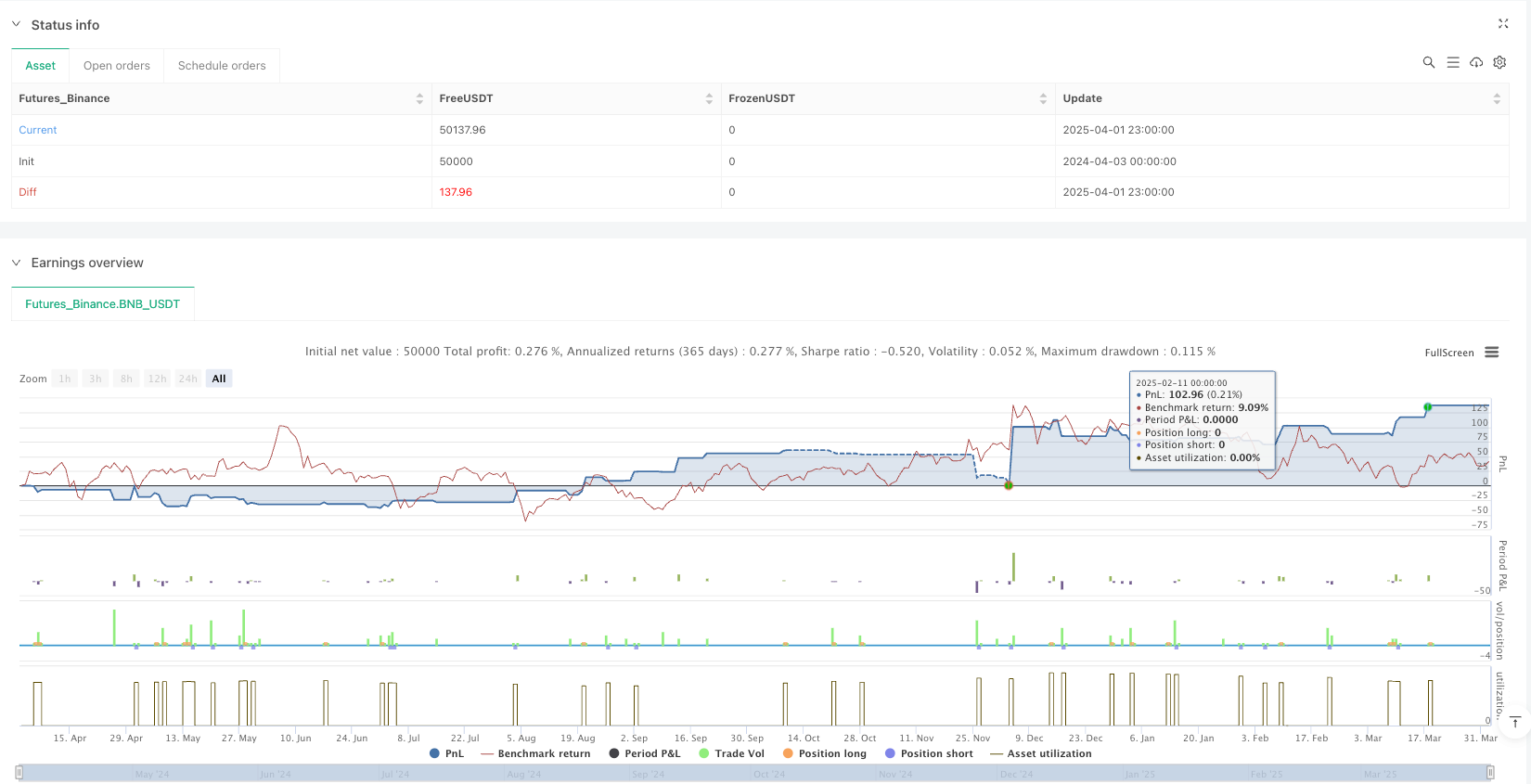Collapse the Earnings overview section
The width and height of the screenshot is (1531, 784).
(x=16, y=263)
